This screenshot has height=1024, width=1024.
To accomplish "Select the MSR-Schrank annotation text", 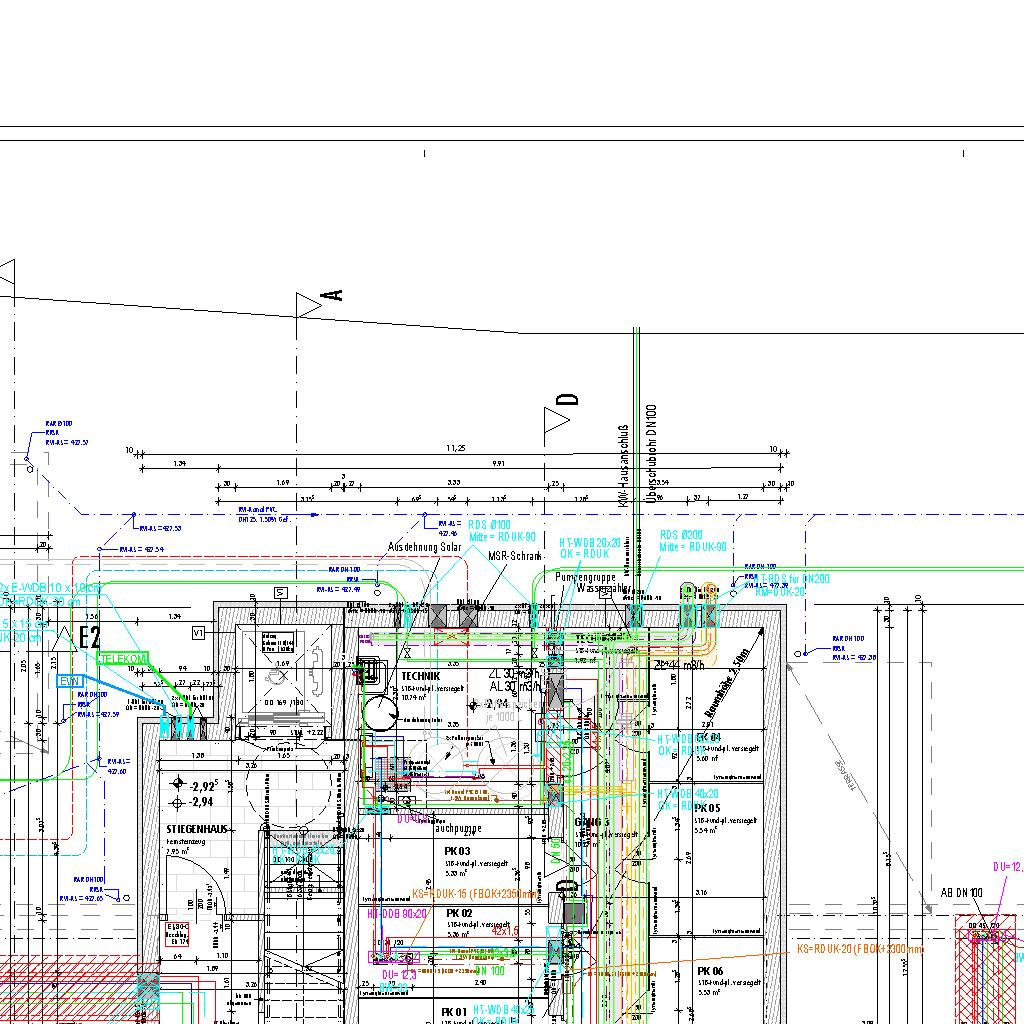I will 514,556.
